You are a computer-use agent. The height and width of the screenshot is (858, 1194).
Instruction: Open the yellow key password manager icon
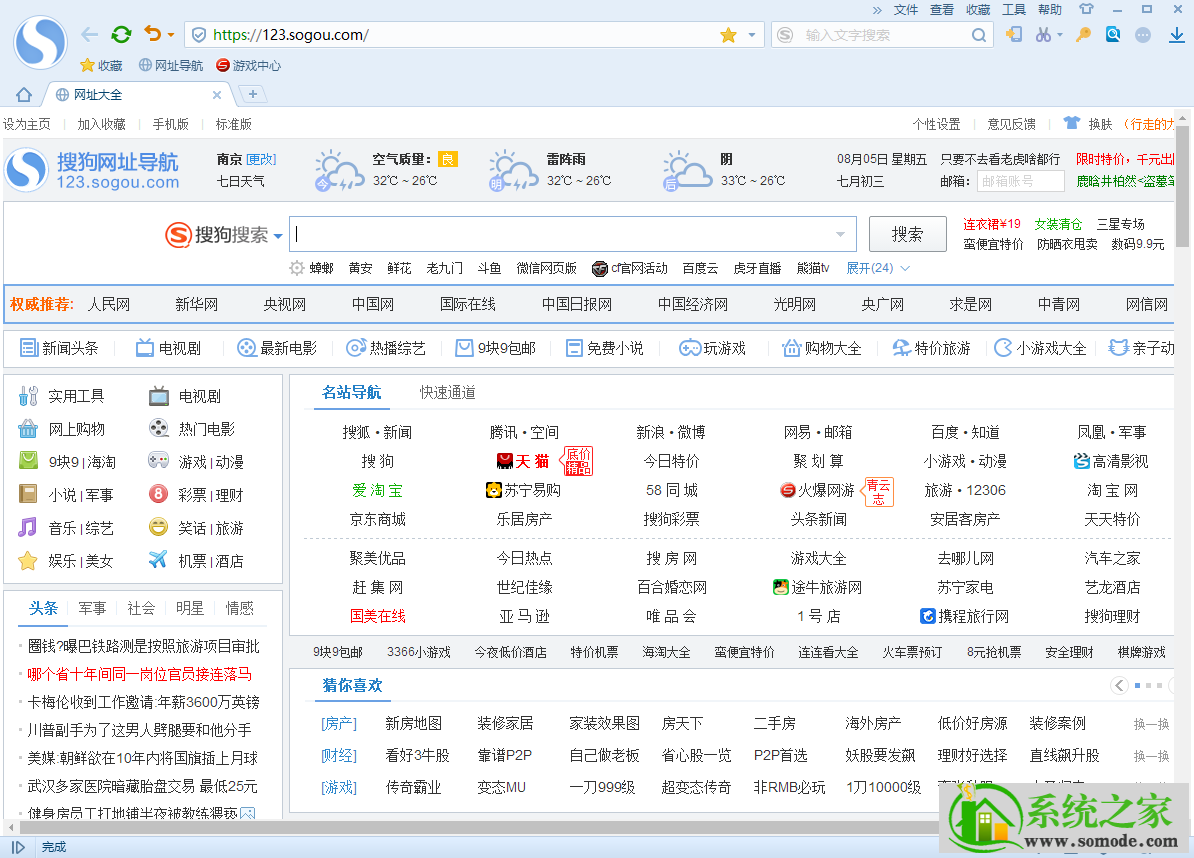1084,34
